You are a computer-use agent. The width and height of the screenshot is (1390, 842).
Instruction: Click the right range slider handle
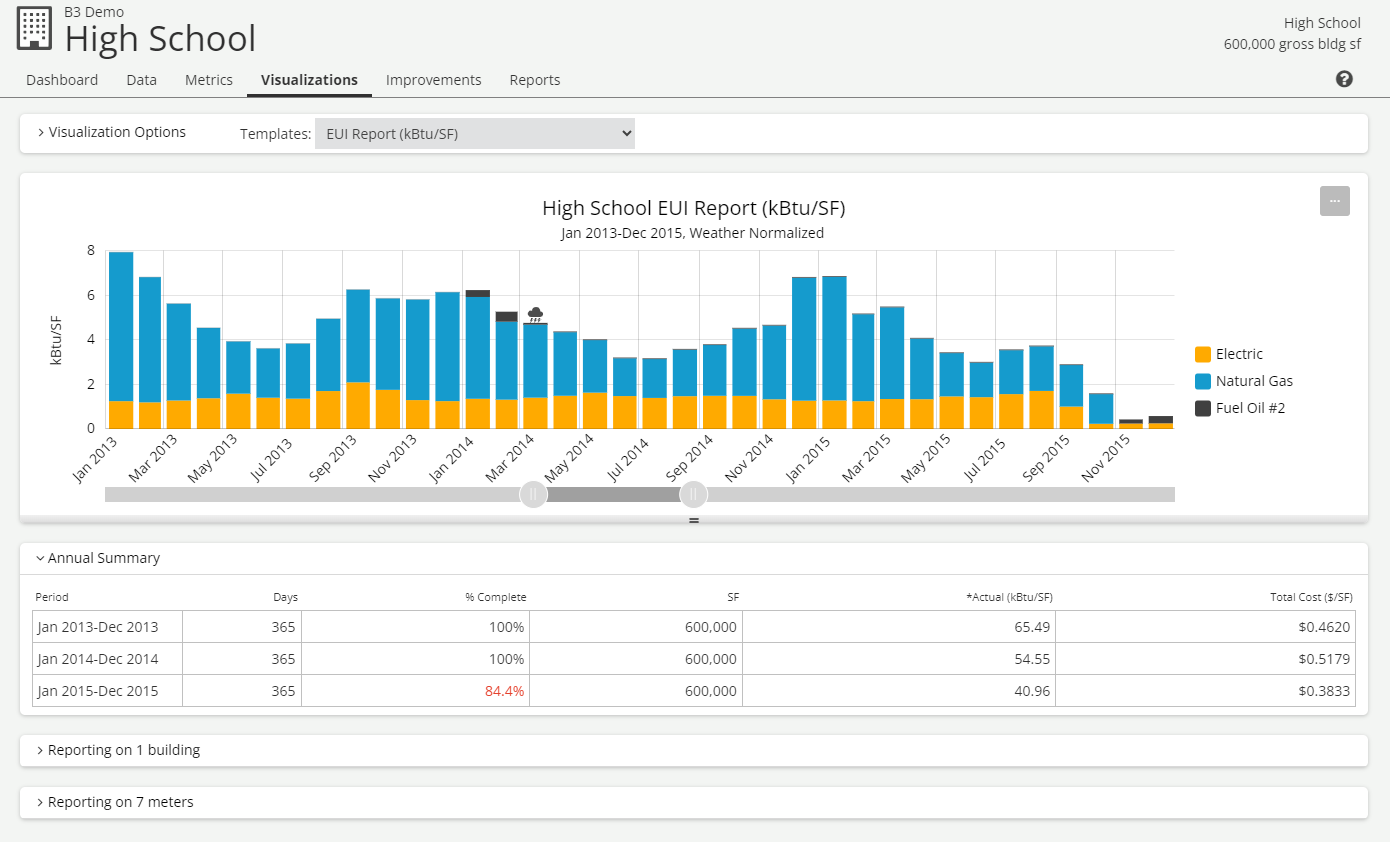click(x=693, y=494)
